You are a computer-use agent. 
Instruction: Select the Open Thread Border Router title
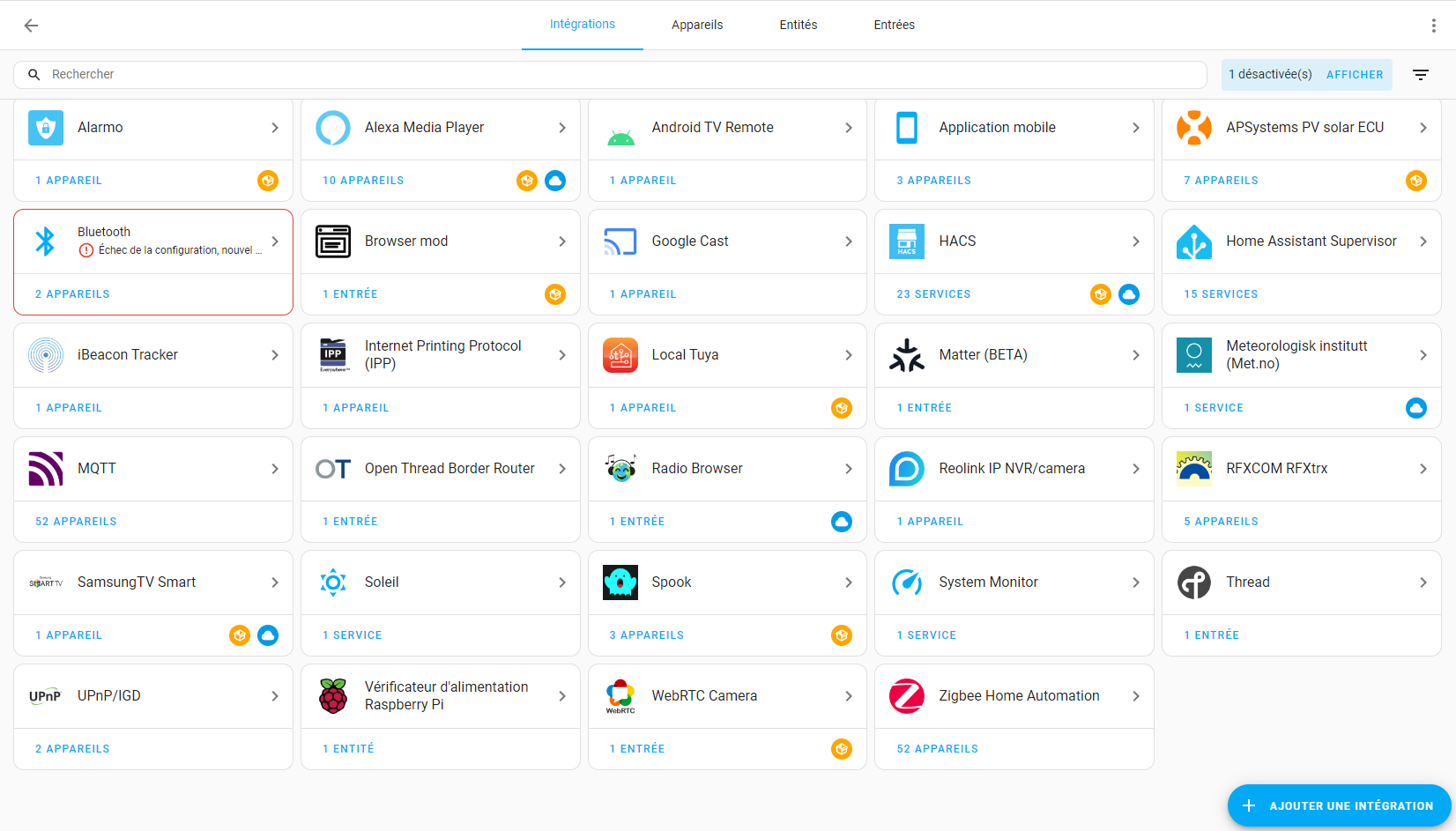pos(449,469)
